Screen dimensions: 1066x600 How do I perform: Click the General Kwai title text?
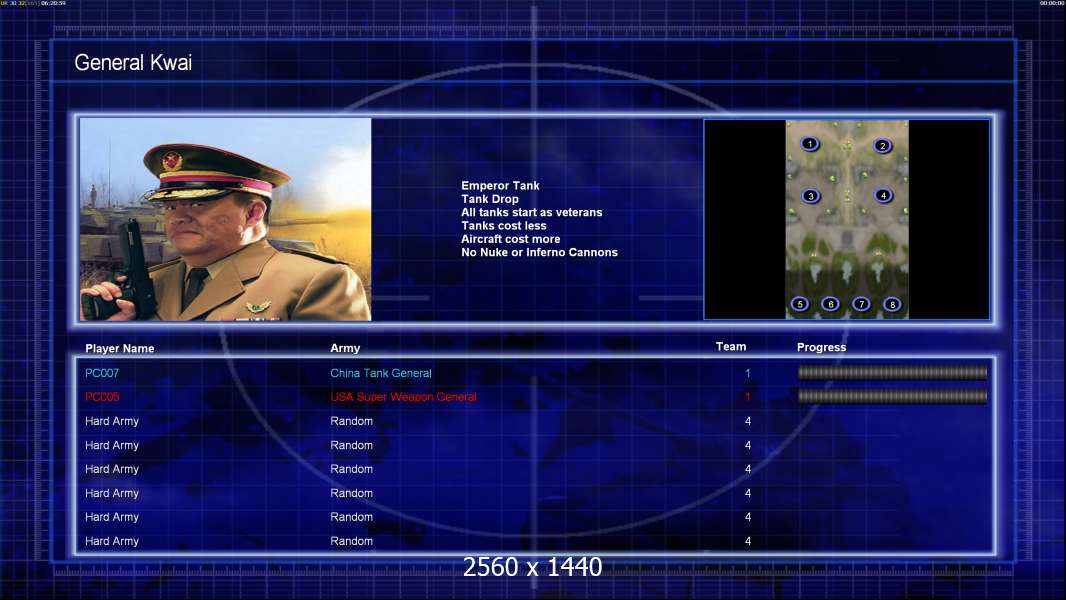click(133, 63)
